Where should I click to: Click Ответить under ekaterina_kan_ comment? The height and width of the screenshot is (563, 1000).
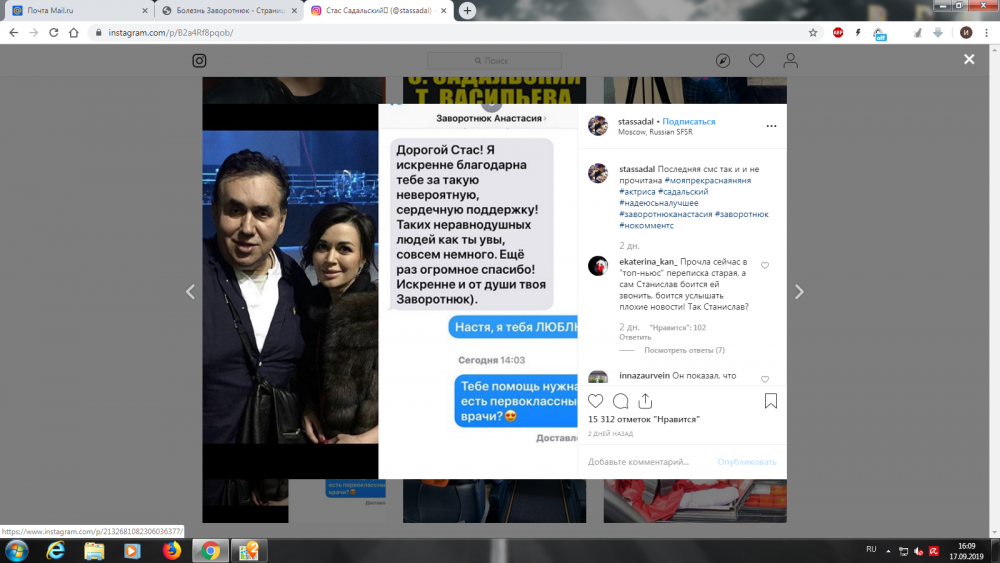pyautogui.click(x=635, y=337)
